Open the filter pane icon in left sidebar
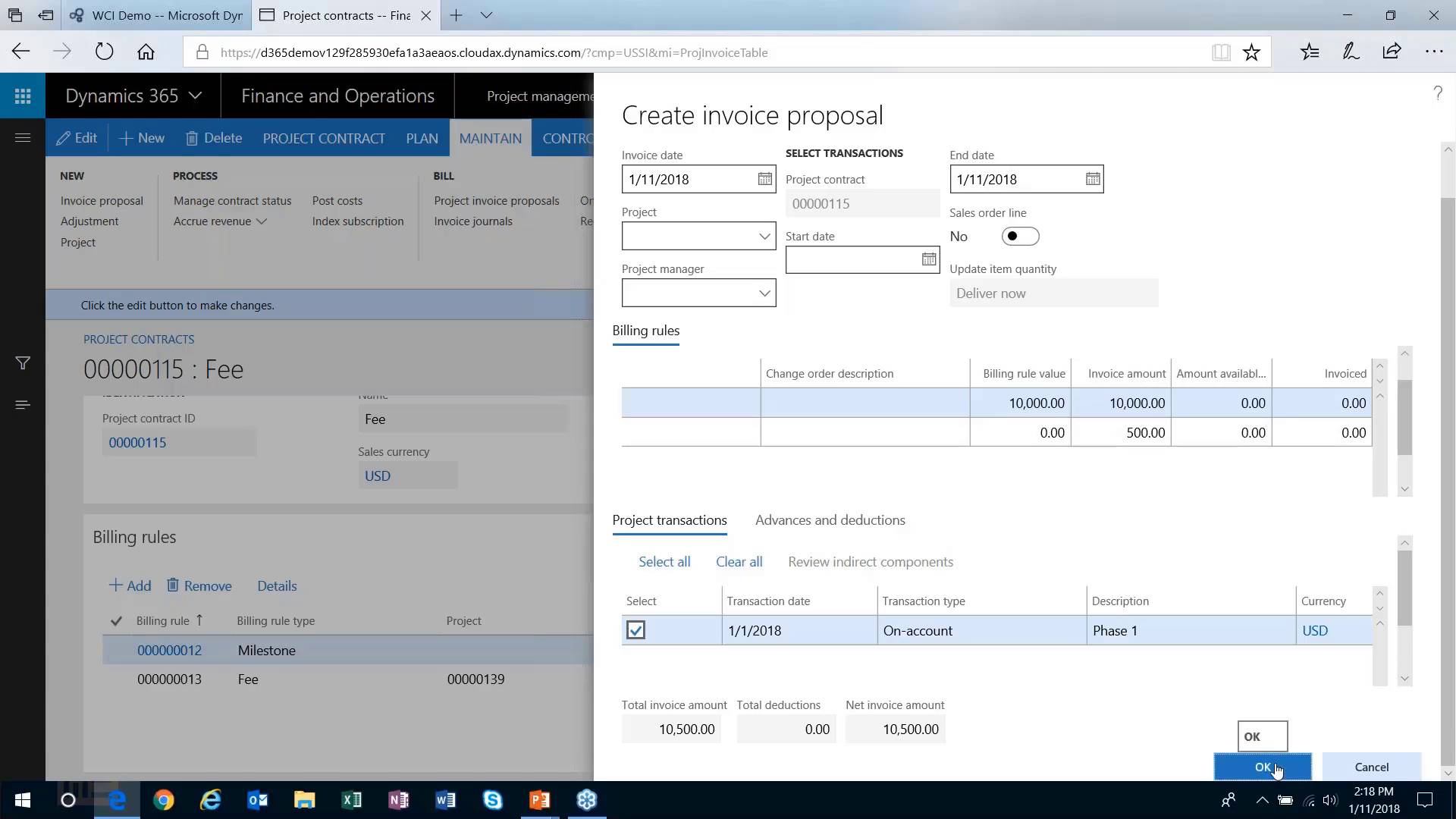The width and height of the screenshot is (1456, 819). tap(22, 362)
